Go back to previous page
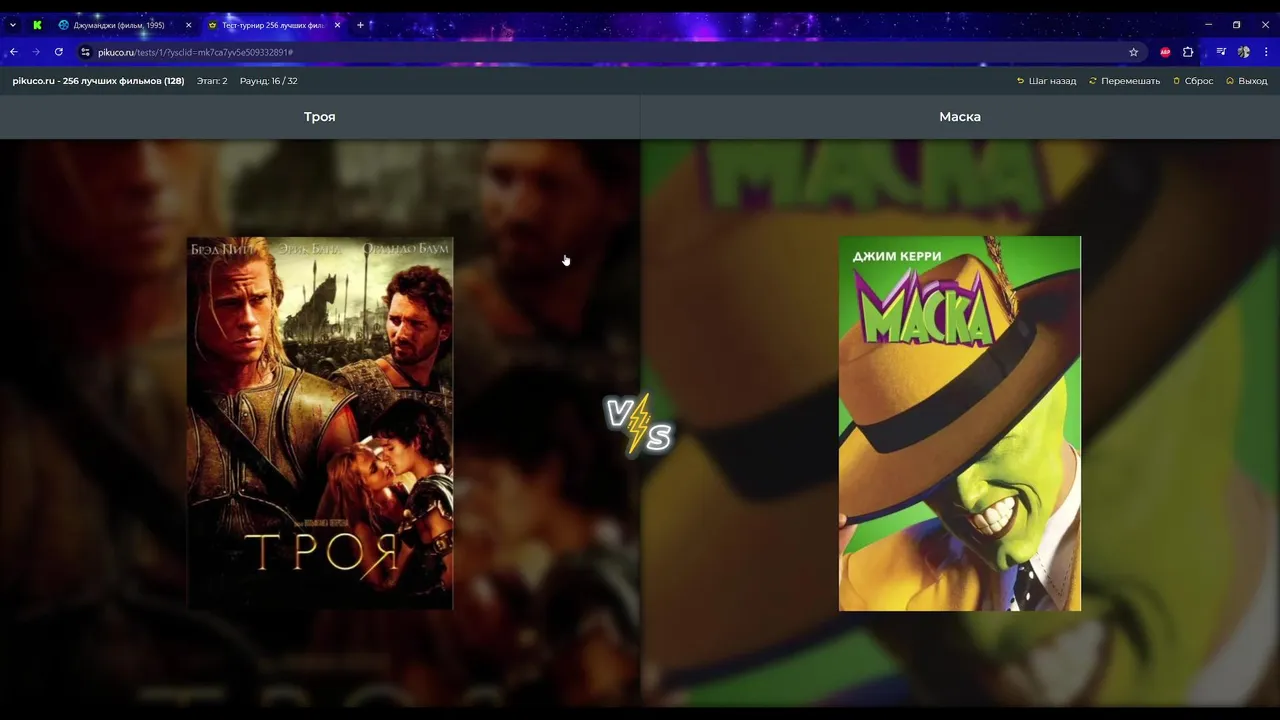 click(13, 52)
